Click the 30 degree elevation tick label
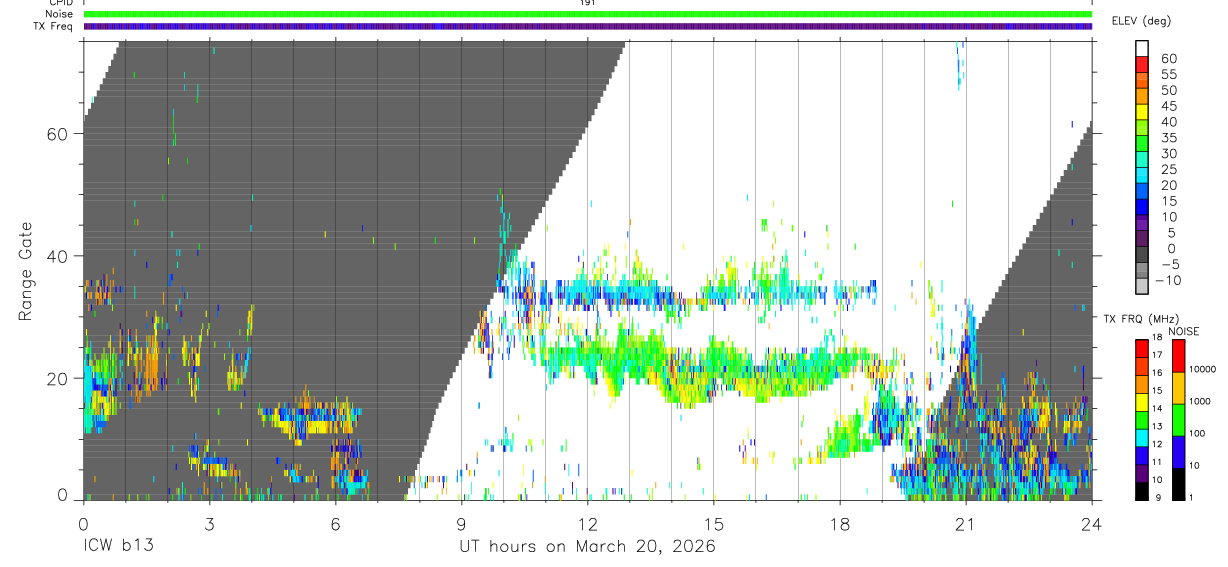Screen dimensions: 1228x567 (x=1169, y=153)
